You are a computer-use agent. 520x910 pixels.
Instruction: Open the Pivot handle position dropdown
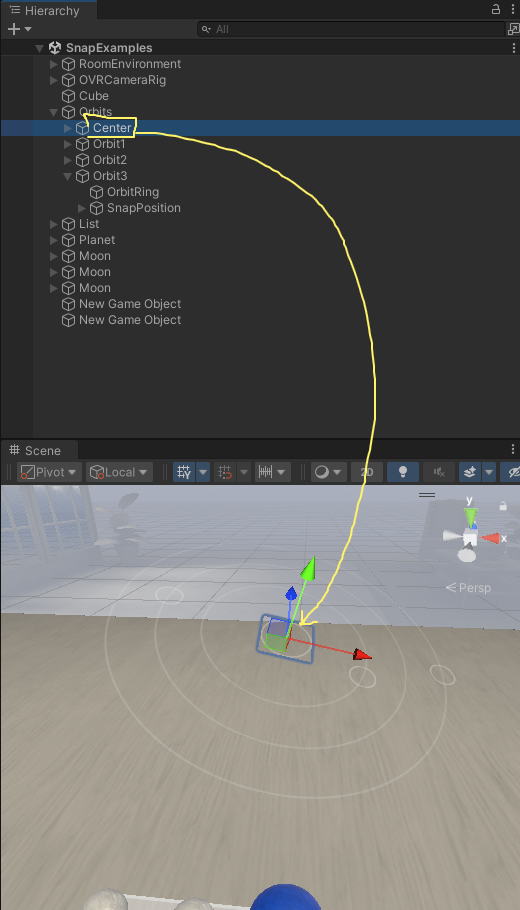pos(49,472)
